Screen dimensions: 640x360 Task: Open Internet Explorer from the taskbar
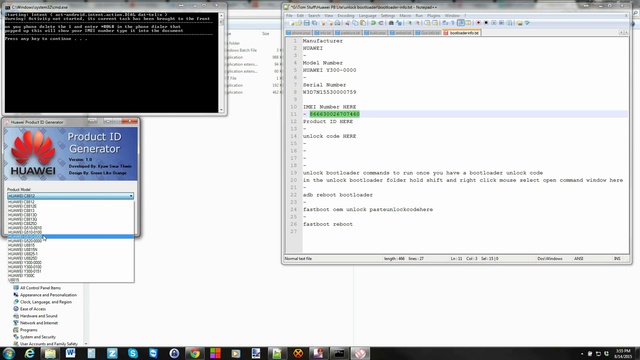click(29, 353)
